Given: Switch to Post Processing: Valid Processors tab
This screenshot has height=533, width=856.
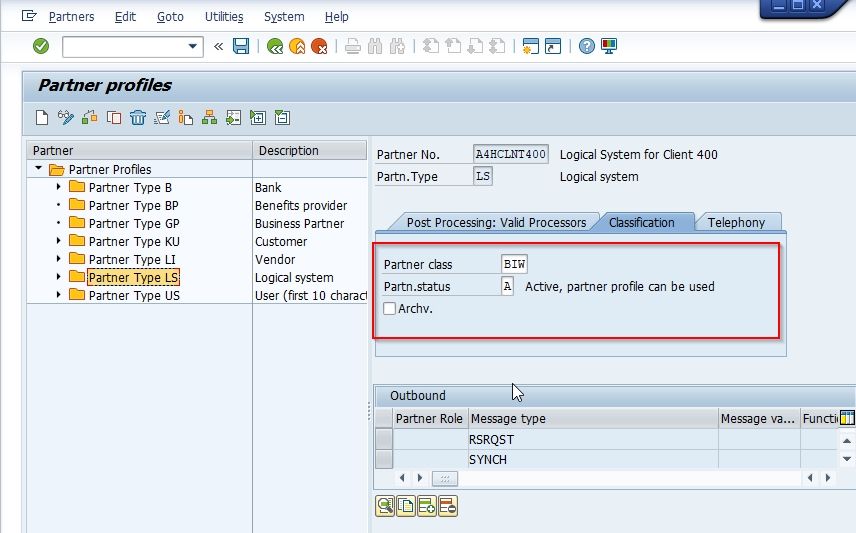Looking at the screenshot, I should coord(496,222).
